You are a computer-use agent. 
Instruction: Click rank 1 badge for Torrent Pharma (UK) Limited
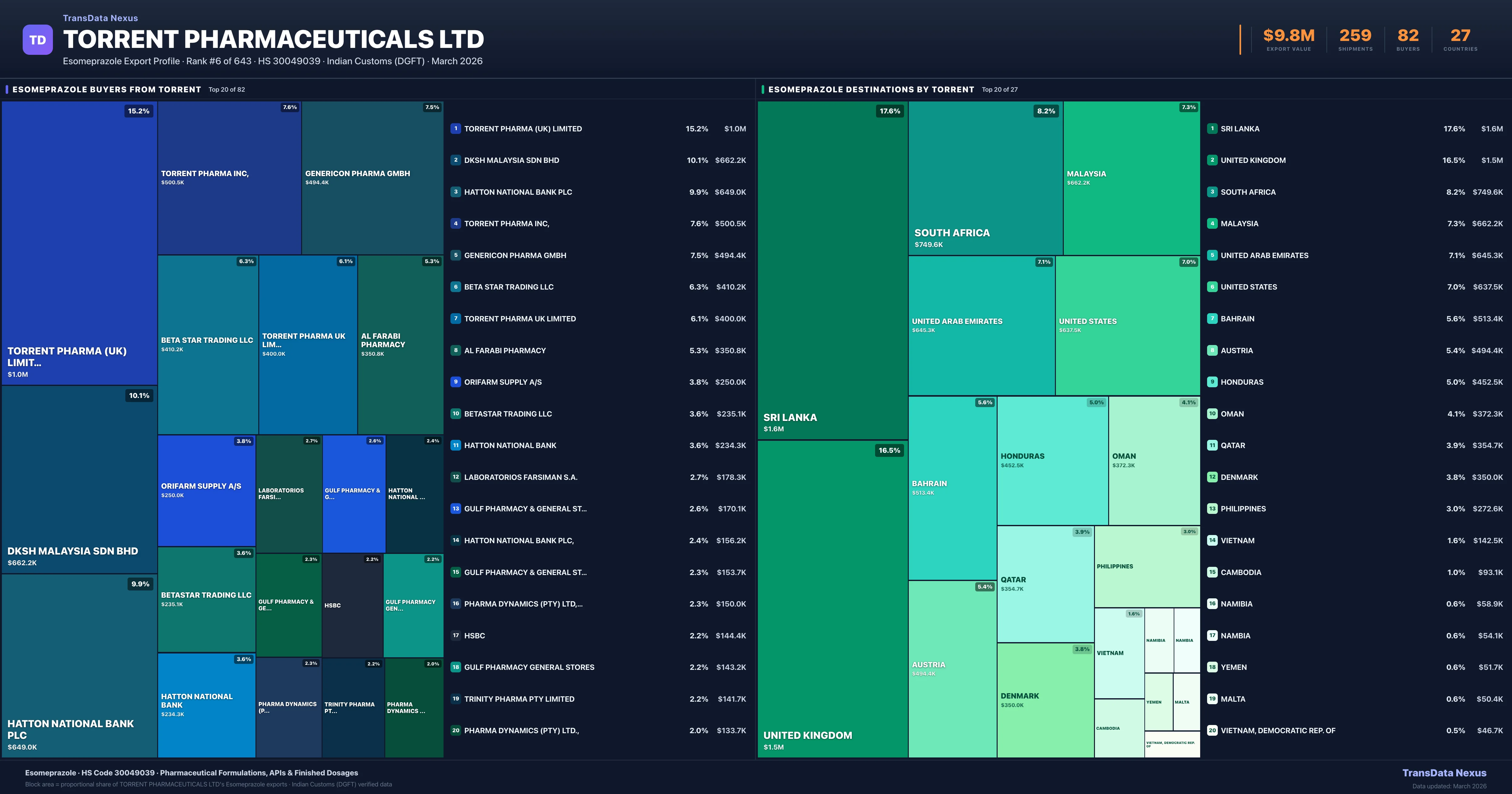[455, 129]
